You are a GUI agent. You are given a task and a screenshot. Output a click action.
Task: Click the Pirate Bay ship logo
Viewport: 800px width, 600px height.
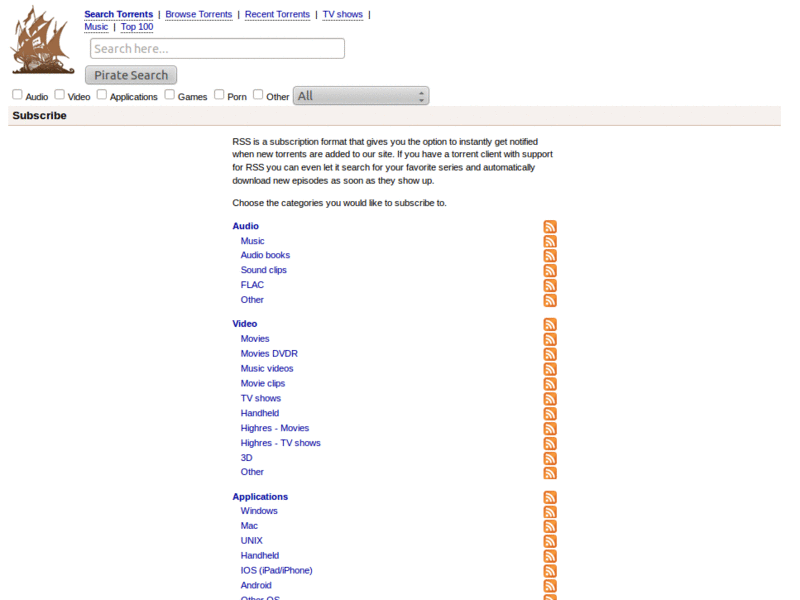(x=42, y=40)
